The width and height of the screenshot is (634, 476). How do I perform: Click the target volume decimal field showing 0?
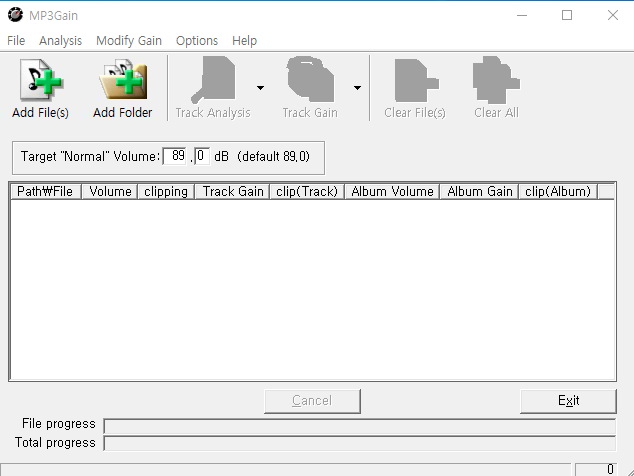click(202, 156)
